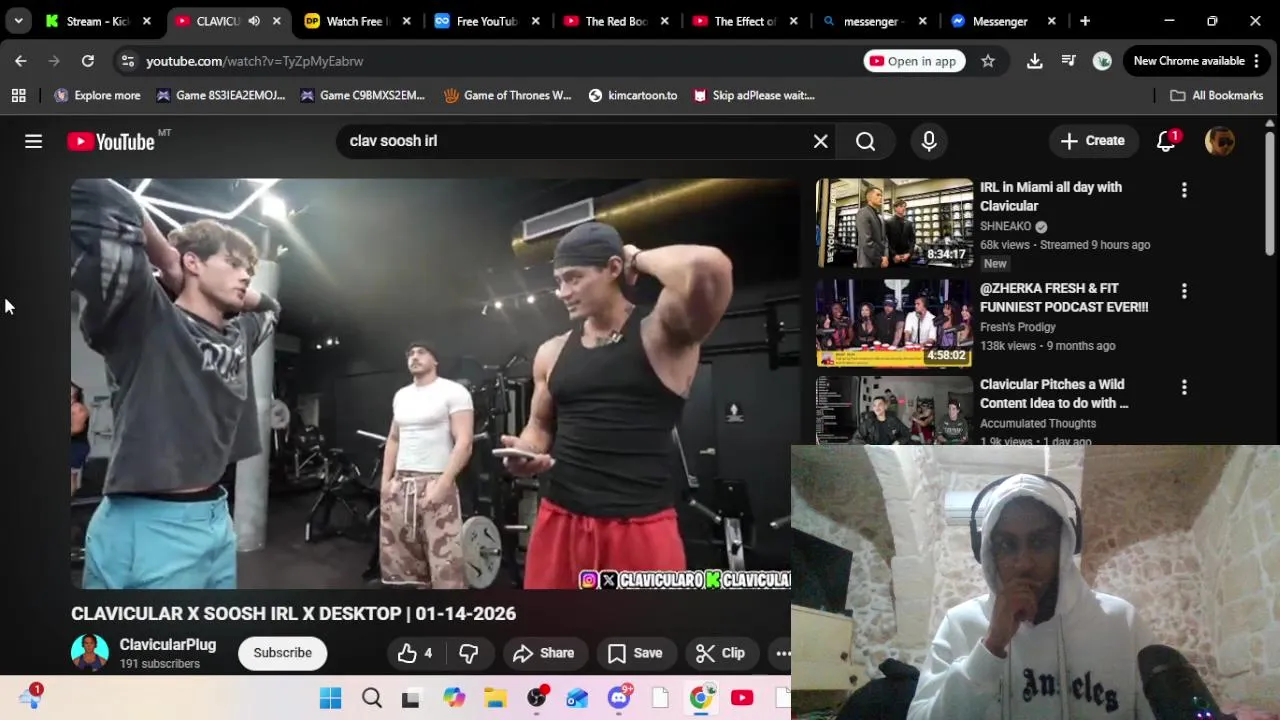
Task: Open options for IRL in Miami video
Action: pos(1184,190)
